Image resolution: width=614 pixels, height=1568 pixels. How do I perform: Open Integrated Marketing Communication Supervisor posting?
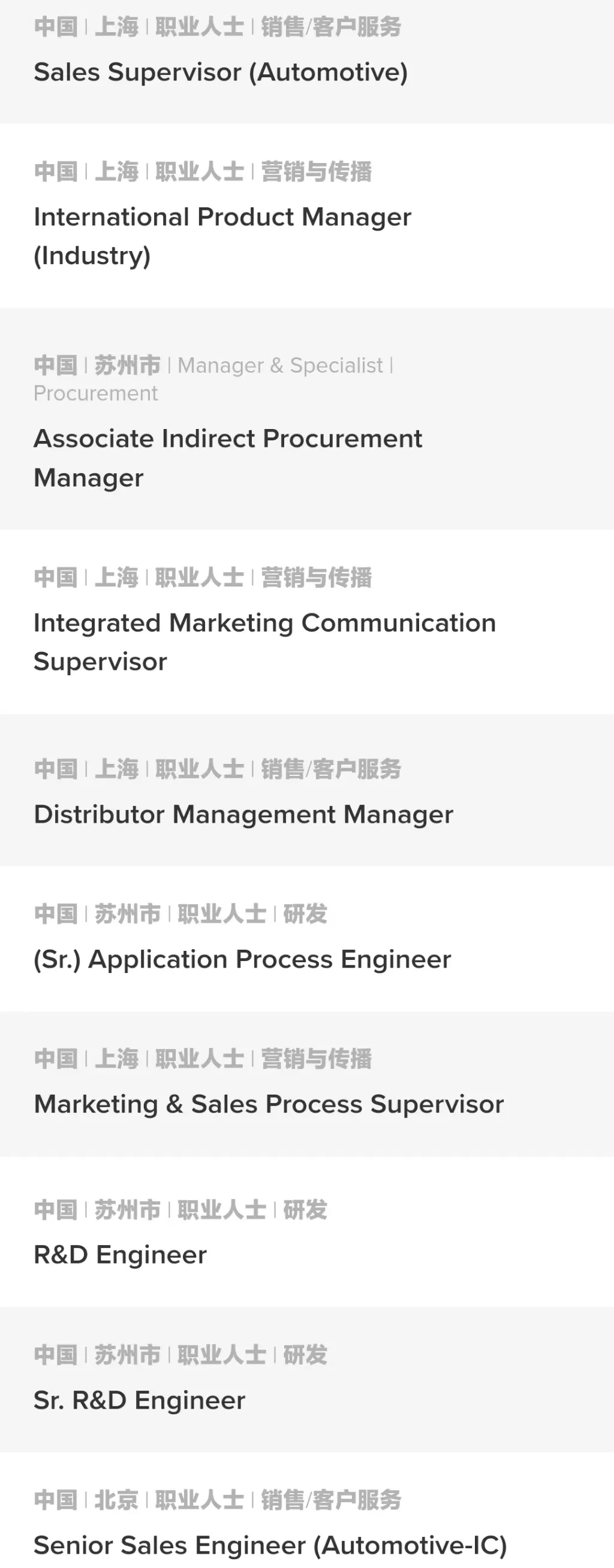click(x=264, y=642)
